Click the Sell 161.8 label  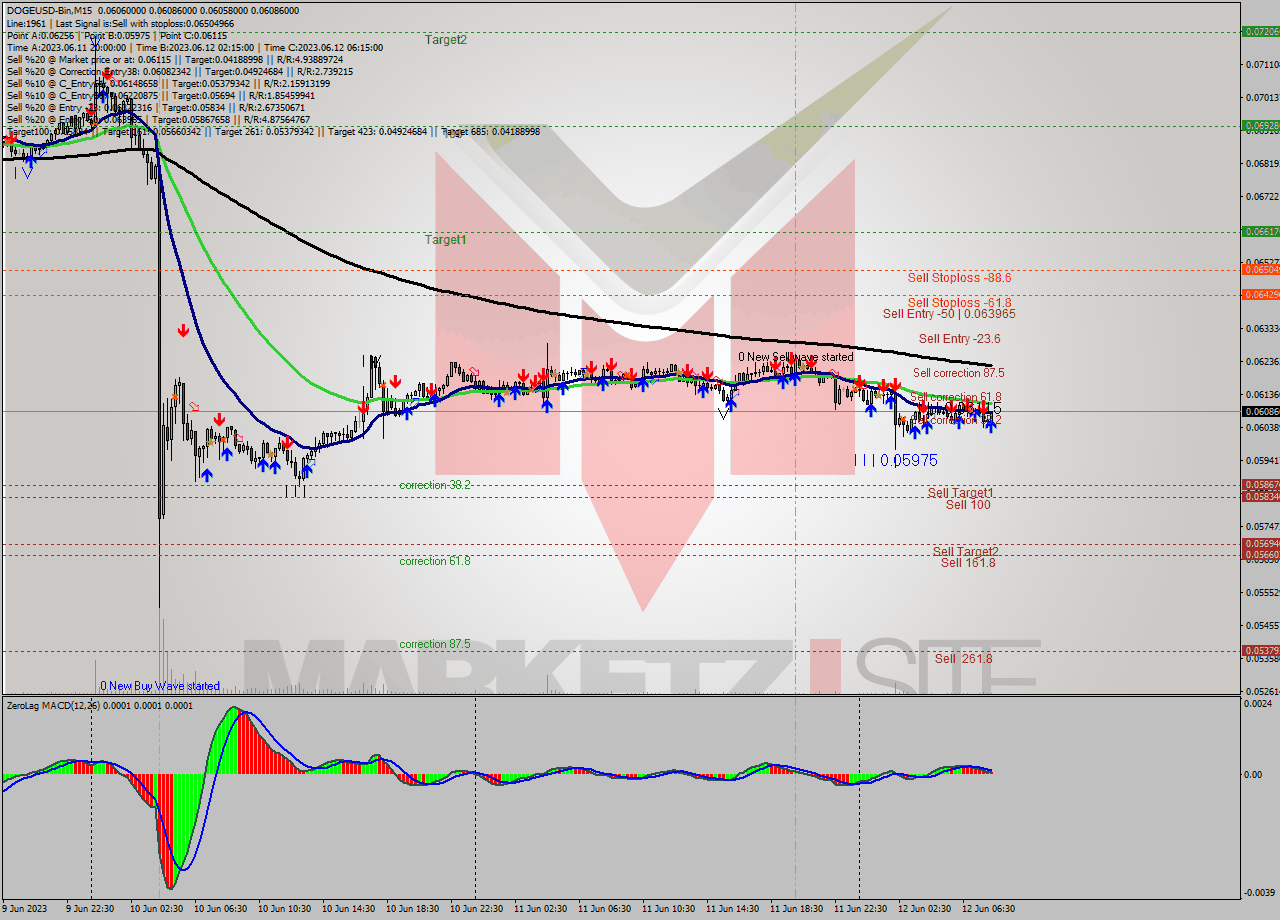968,563
